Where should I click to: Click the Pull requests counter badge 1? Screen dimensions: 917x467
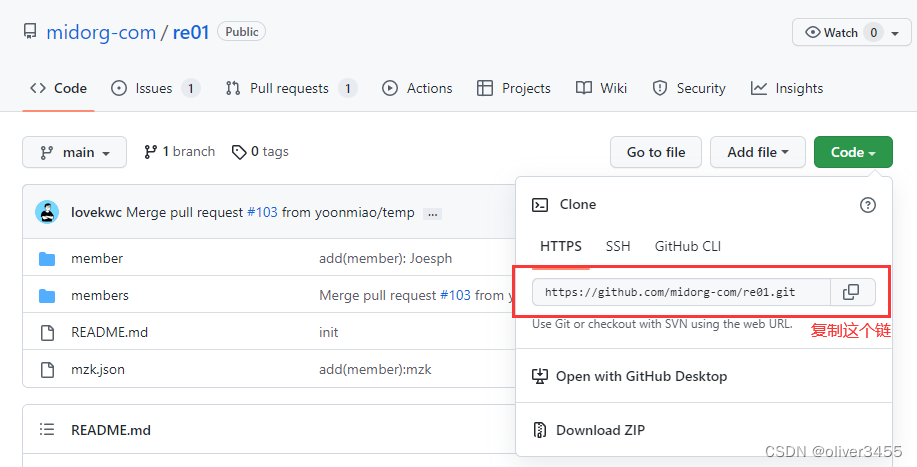tap(348, 88)
